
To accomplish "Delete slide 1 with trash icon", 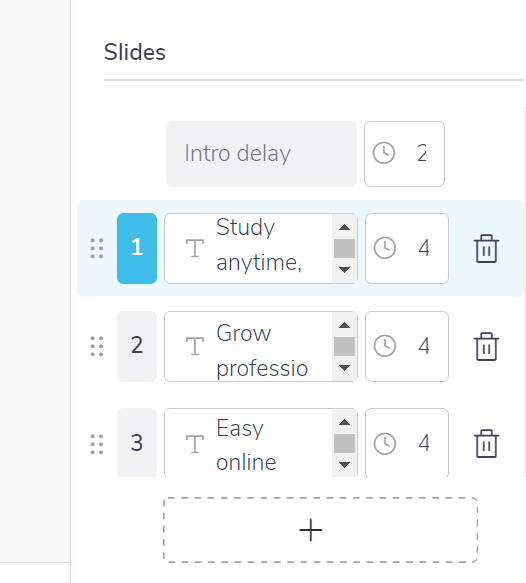I will tap(486, 248).
